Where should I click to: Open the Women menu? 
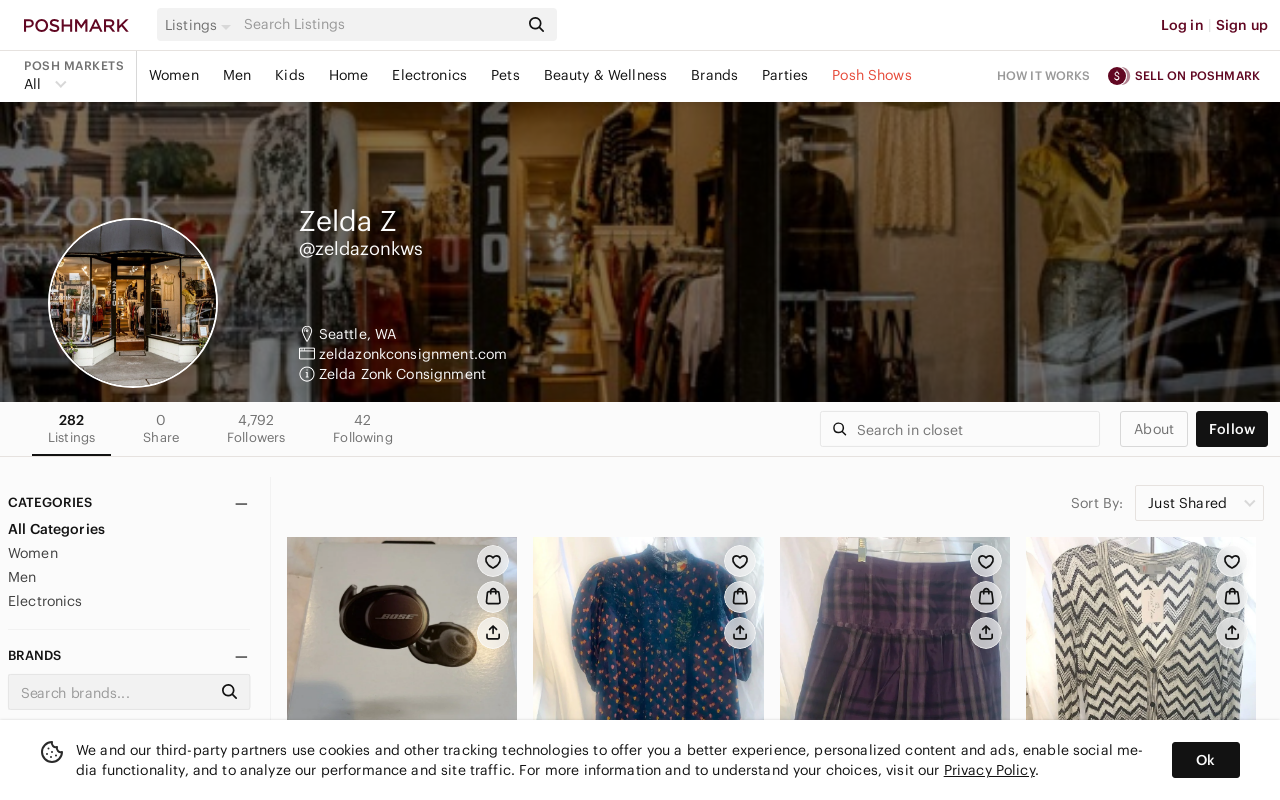point(174,75)
